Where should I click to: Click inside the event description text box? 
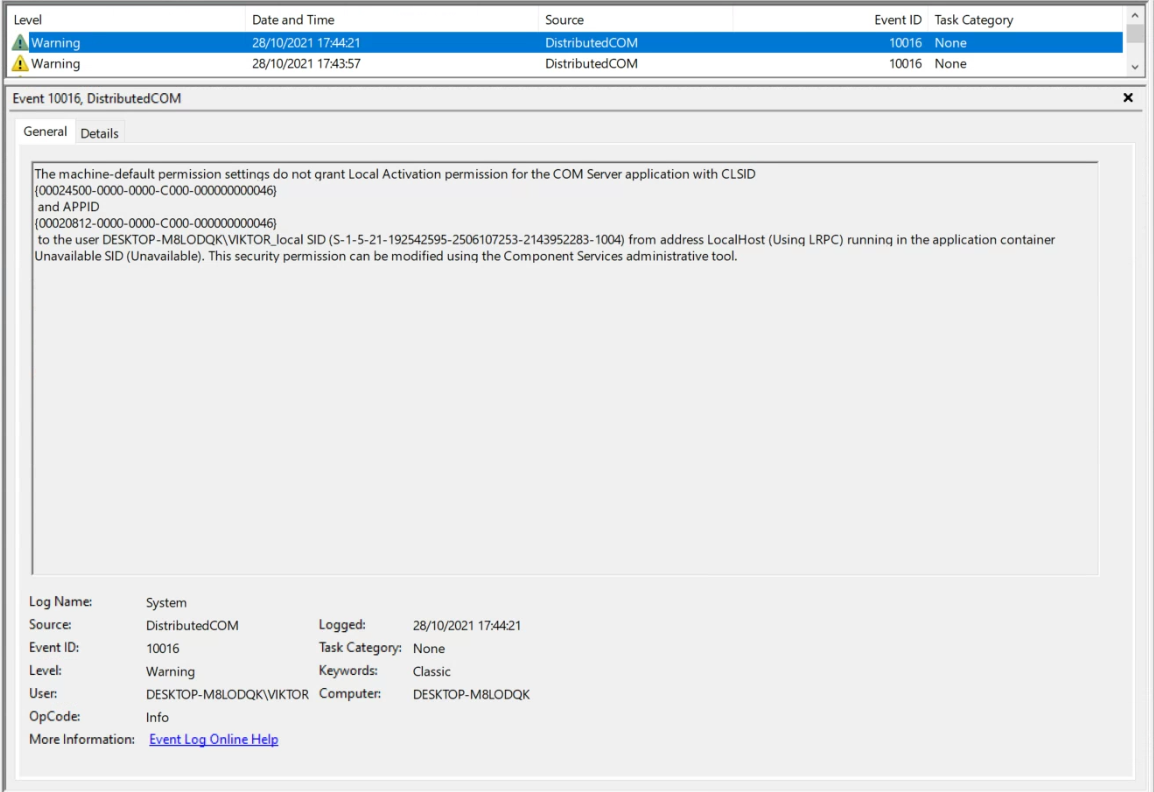tap(565, 400)
